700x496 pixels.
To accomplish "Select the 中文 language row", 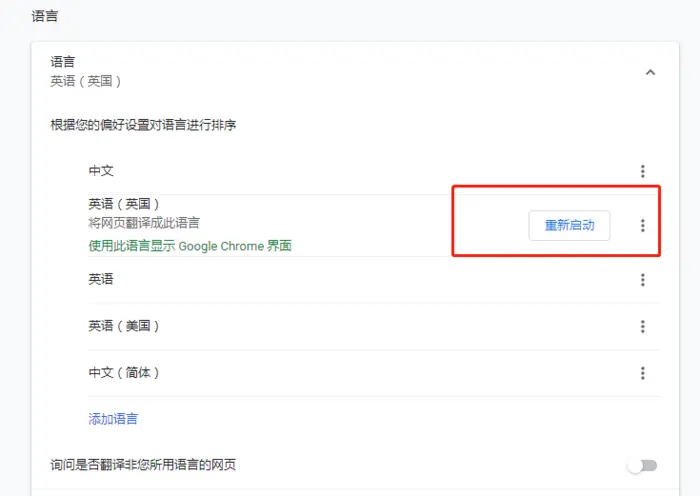I will pyautogui.click(x=101, y=171).
